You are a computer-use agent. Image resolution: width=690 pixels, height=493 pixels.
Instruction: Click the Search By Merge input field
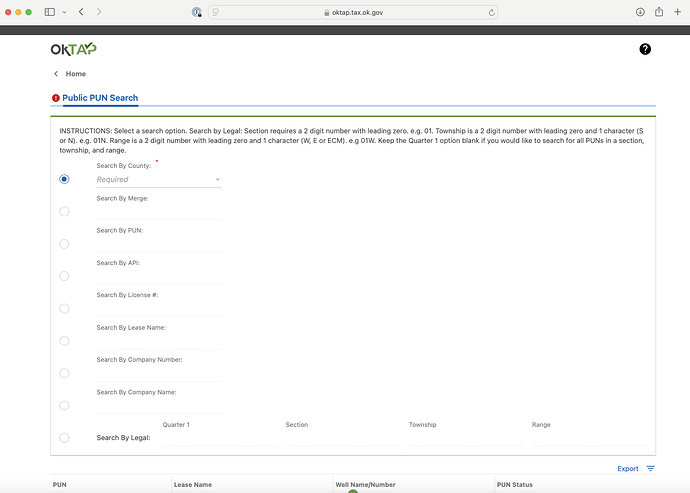[159, 212]
